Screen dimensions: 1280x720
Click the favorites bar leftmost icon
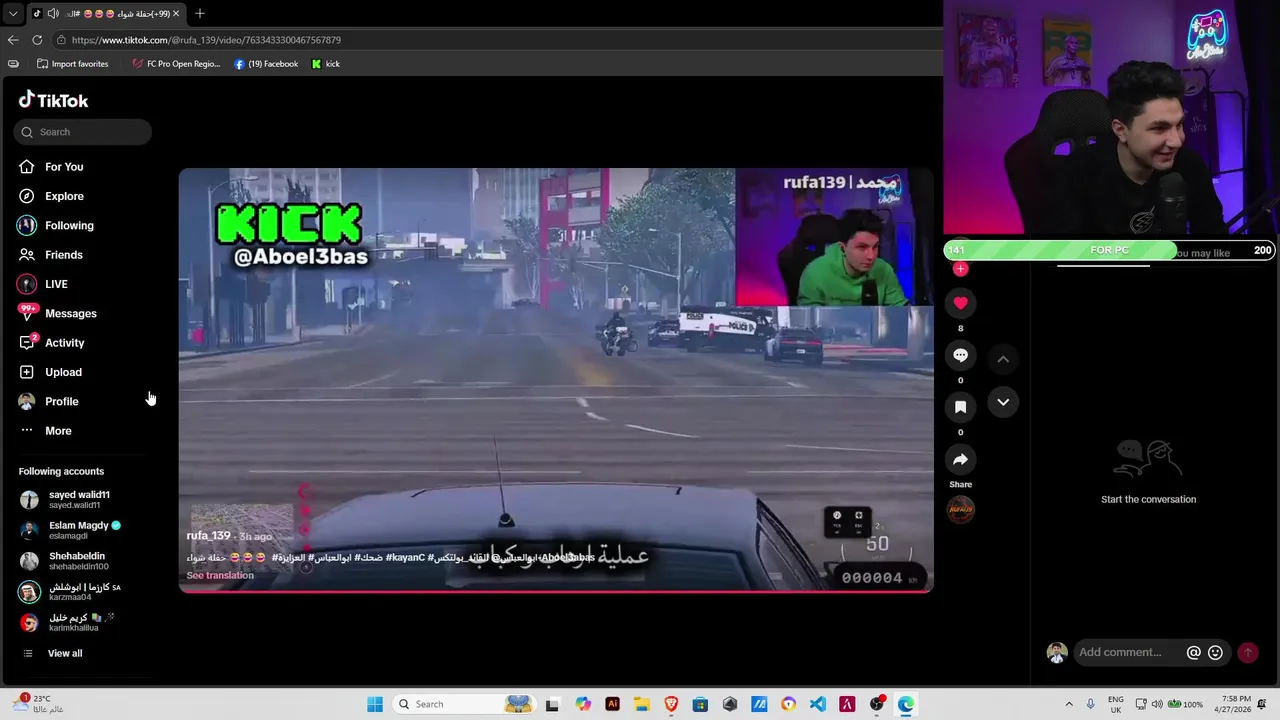(12, 64)
